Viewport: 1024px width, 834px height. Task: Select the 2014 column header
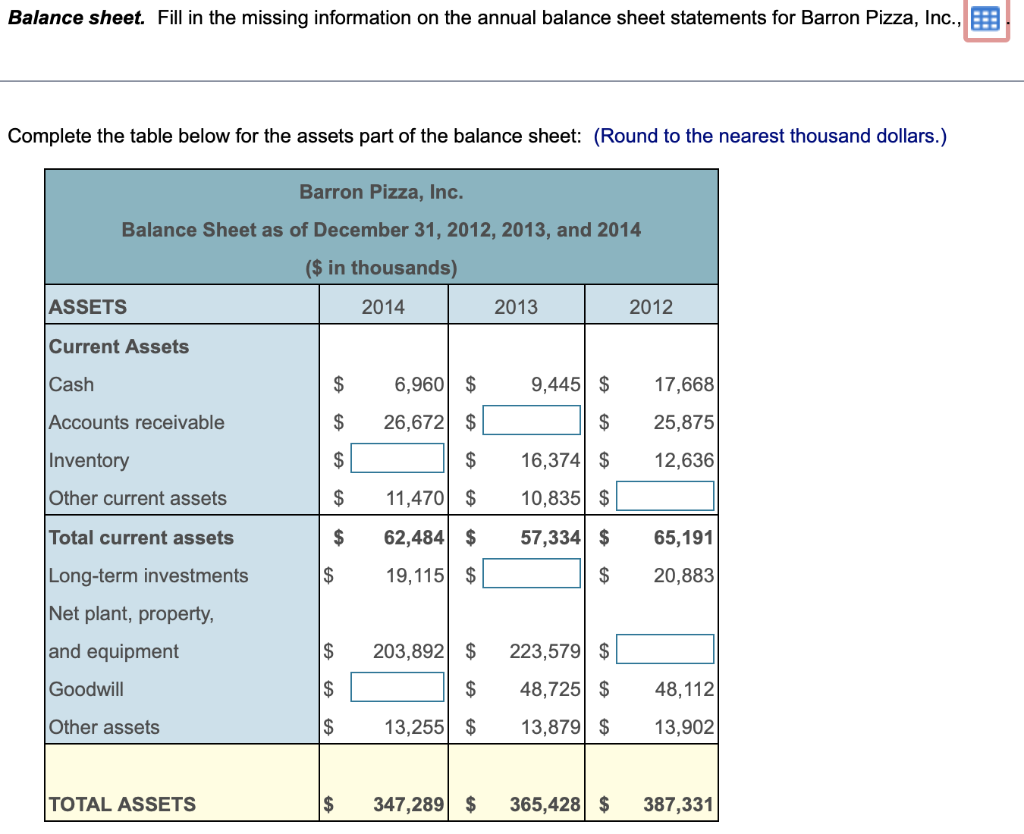point(383,304)
